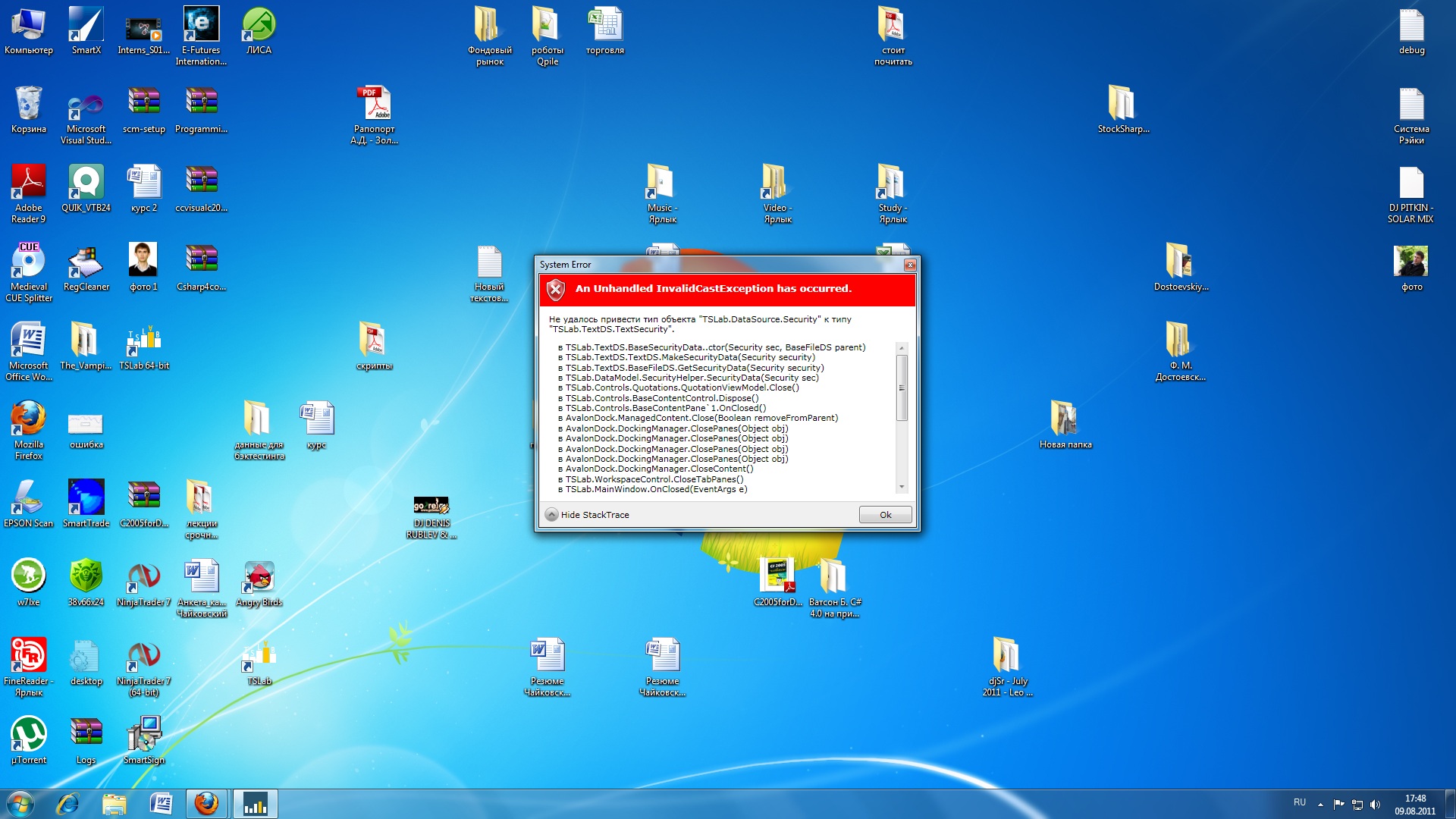Collapse the Hide StackTrace expander
1456x819 pixels.
(552, 515)
